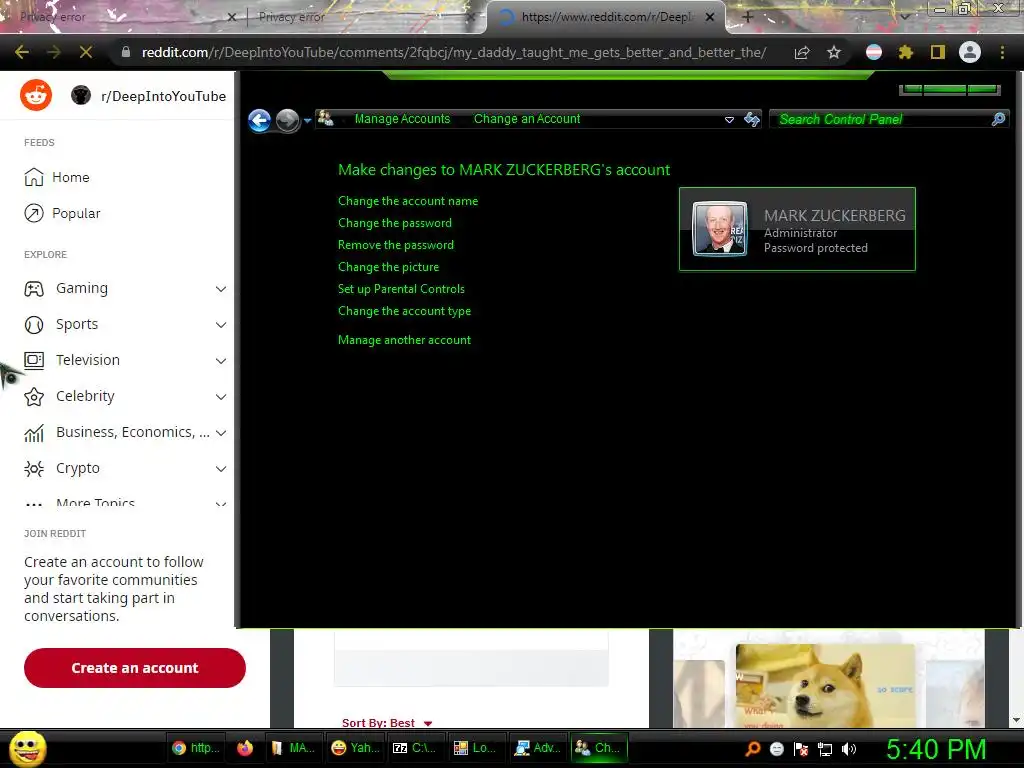Click Manage another account link

(404, 340)
